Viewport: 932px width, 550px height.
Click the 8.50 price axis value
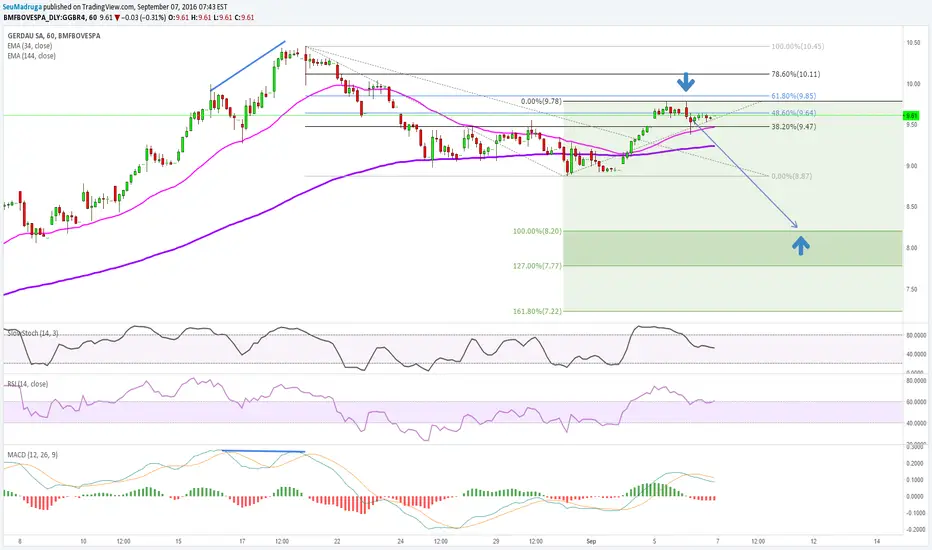(x=912, y=207)
